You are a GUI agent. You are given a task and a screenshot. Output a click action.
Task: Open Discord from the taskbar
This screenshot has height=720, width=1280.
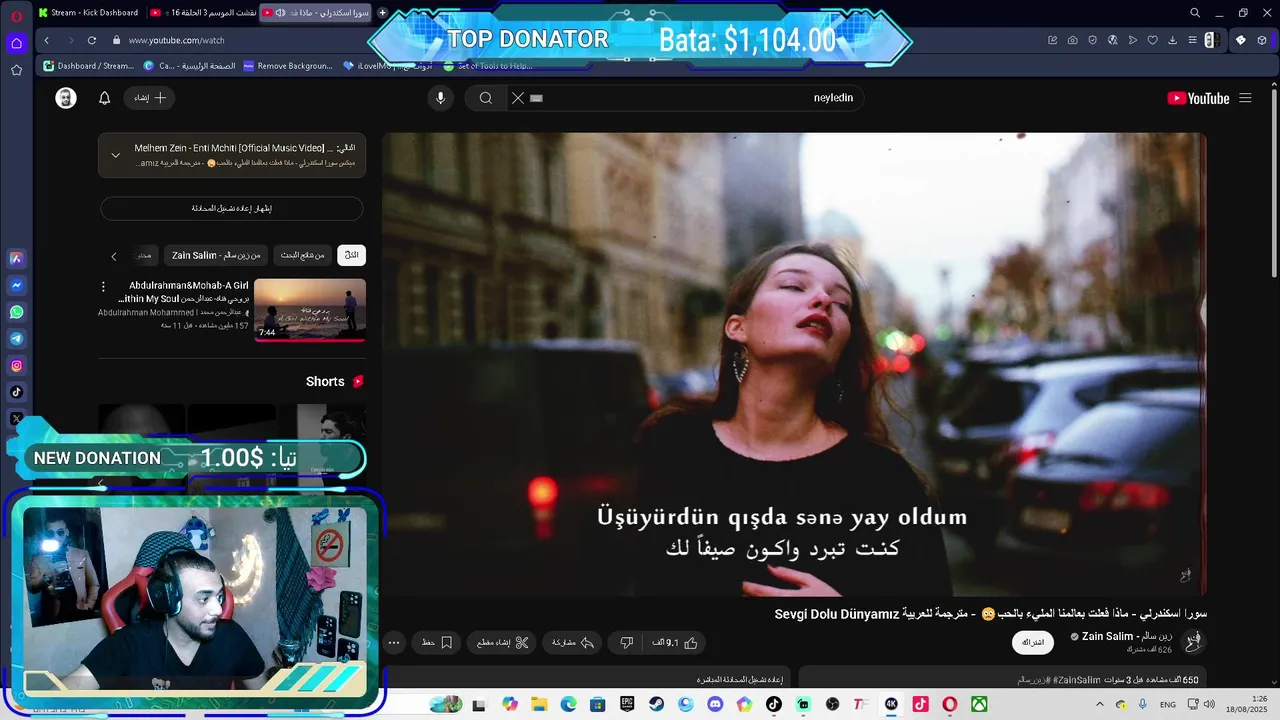[x=714, y=704]
